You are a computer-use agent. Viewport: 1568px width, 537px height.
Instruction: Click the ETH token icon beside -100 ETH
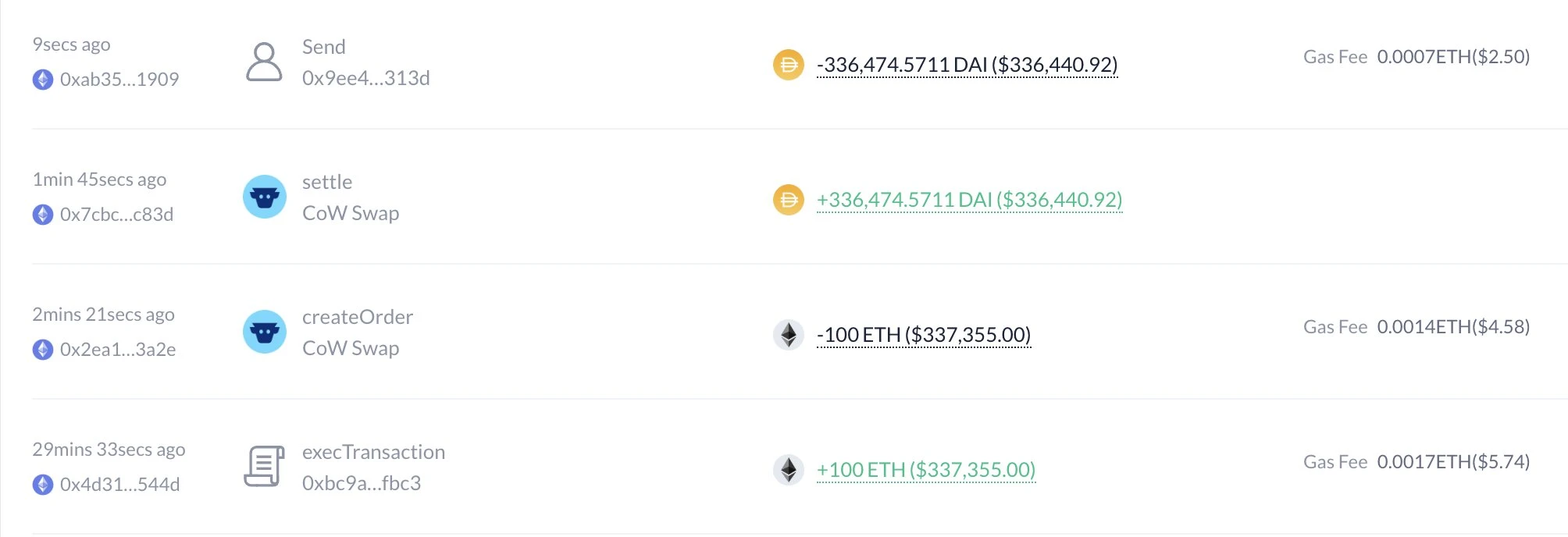click(788, 335)
